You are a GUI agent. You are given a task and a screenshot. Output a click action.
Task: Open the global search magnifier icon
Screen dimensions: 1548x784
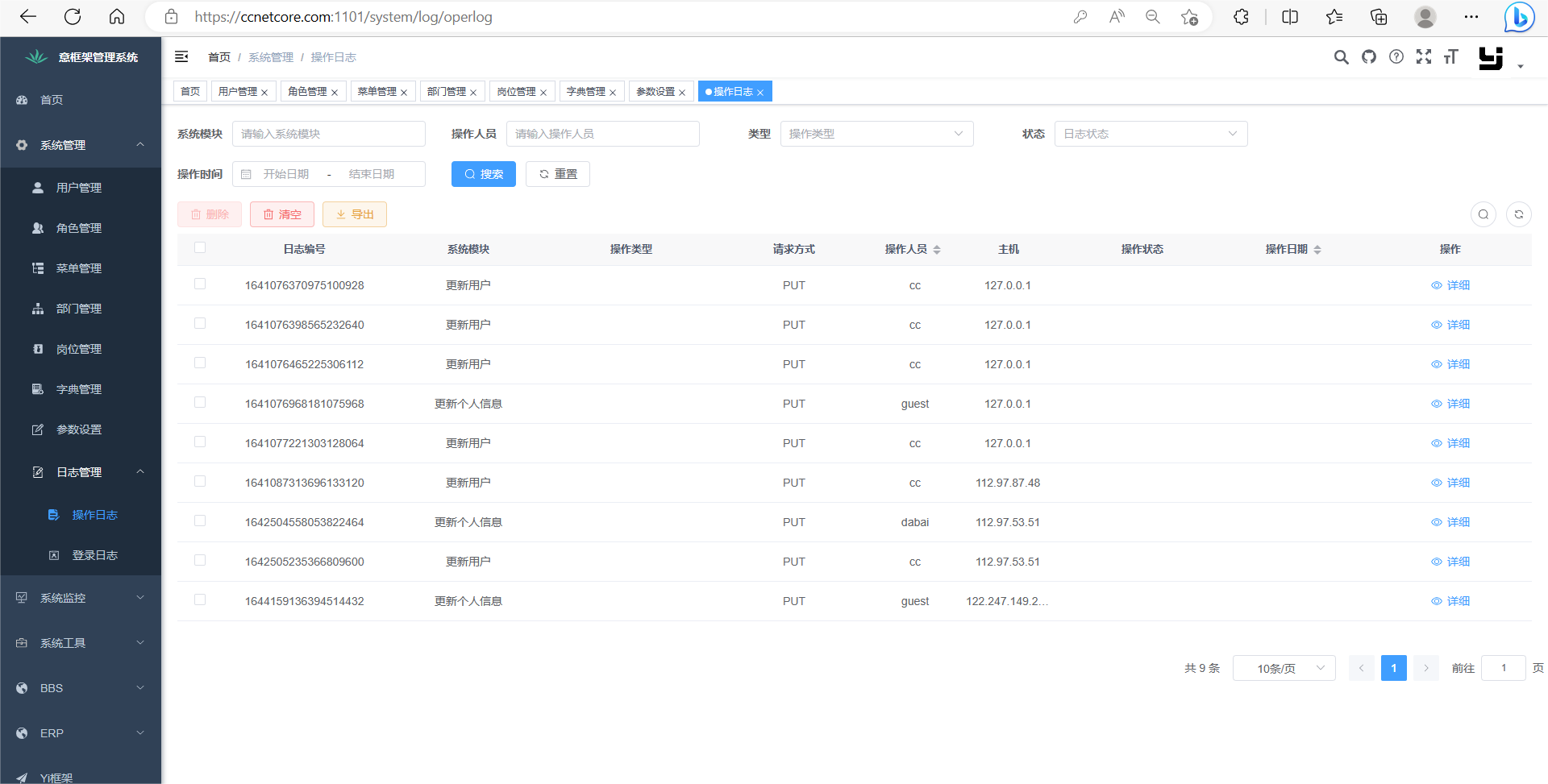1342,57
